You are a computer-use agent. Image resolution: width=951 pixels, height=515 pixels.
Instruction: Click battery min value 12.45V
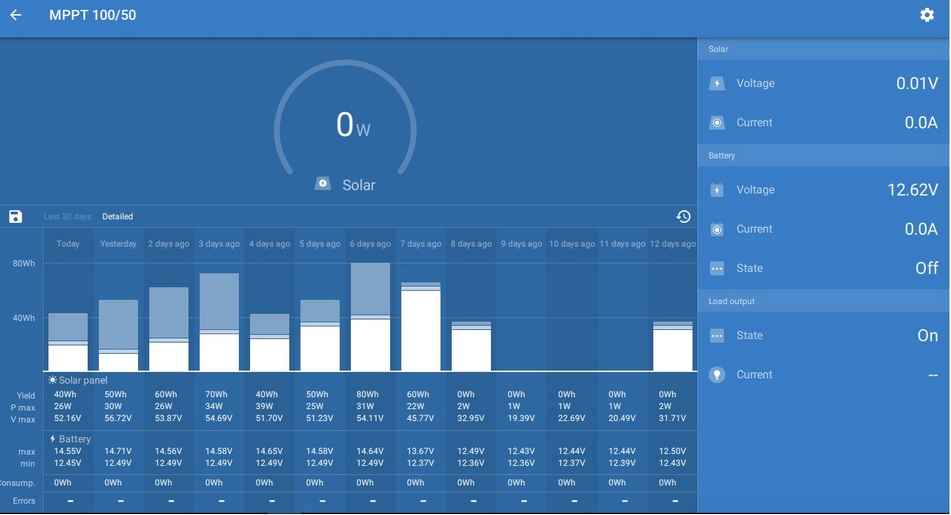67,463
